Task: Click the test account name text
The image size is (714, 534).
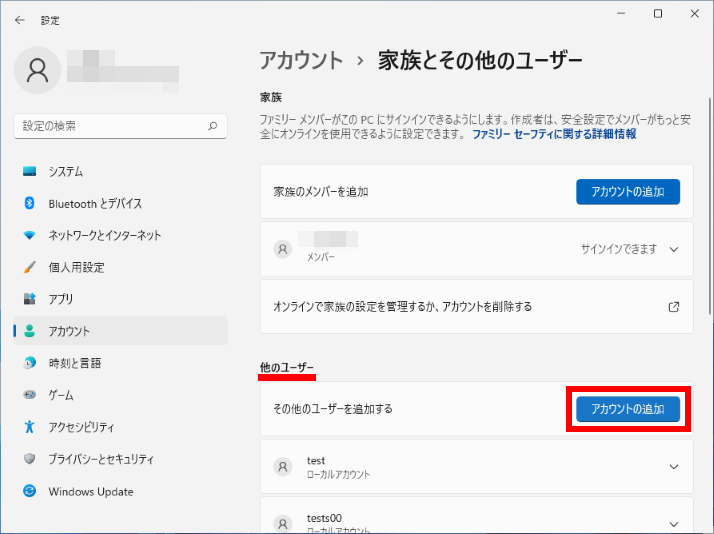Action: pos(316,461)
